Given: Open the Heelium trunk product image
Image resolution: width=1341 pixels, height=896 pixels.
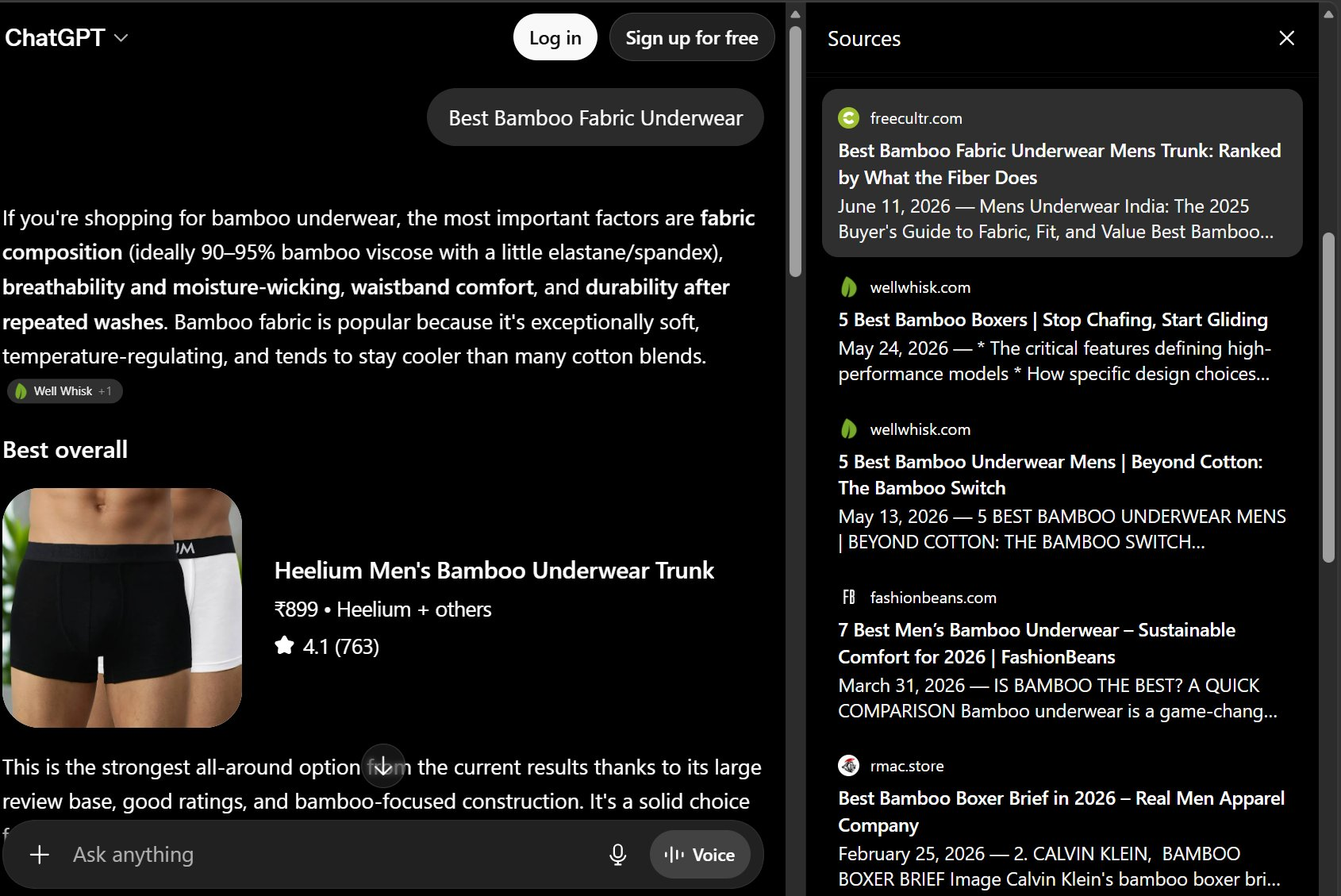Looking at the screenshot, I should [122, 608].
